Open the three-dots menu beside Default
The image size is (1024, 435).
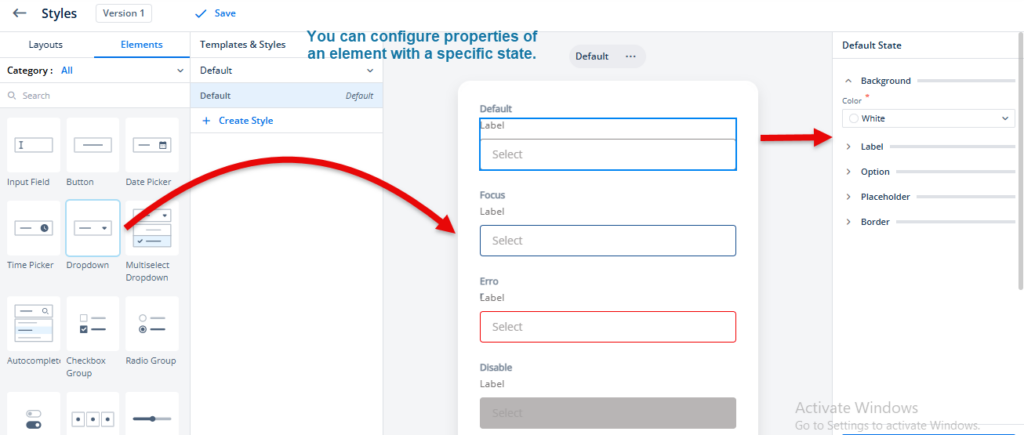point(630,56)
